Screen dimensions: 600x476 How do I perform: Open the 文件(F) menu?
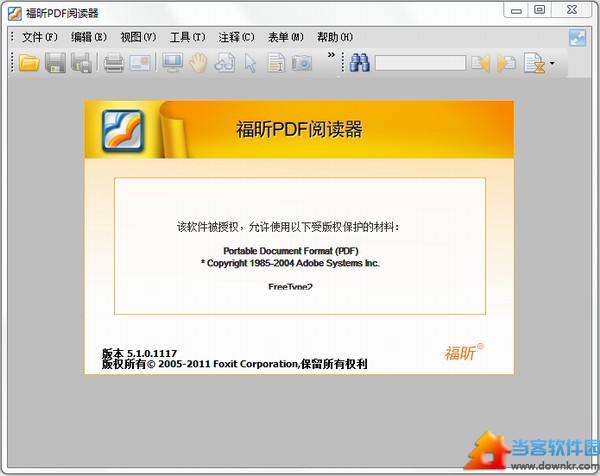click(x=40, y=37)
